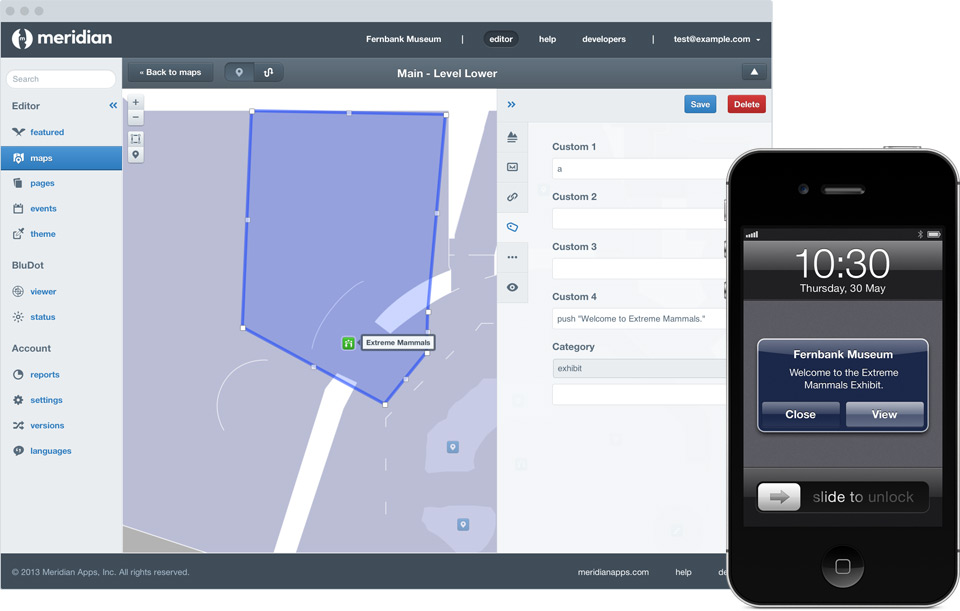Click the Custom 1 input field
The width and height of the screenshot is (960, 611).
coord(639,169)
